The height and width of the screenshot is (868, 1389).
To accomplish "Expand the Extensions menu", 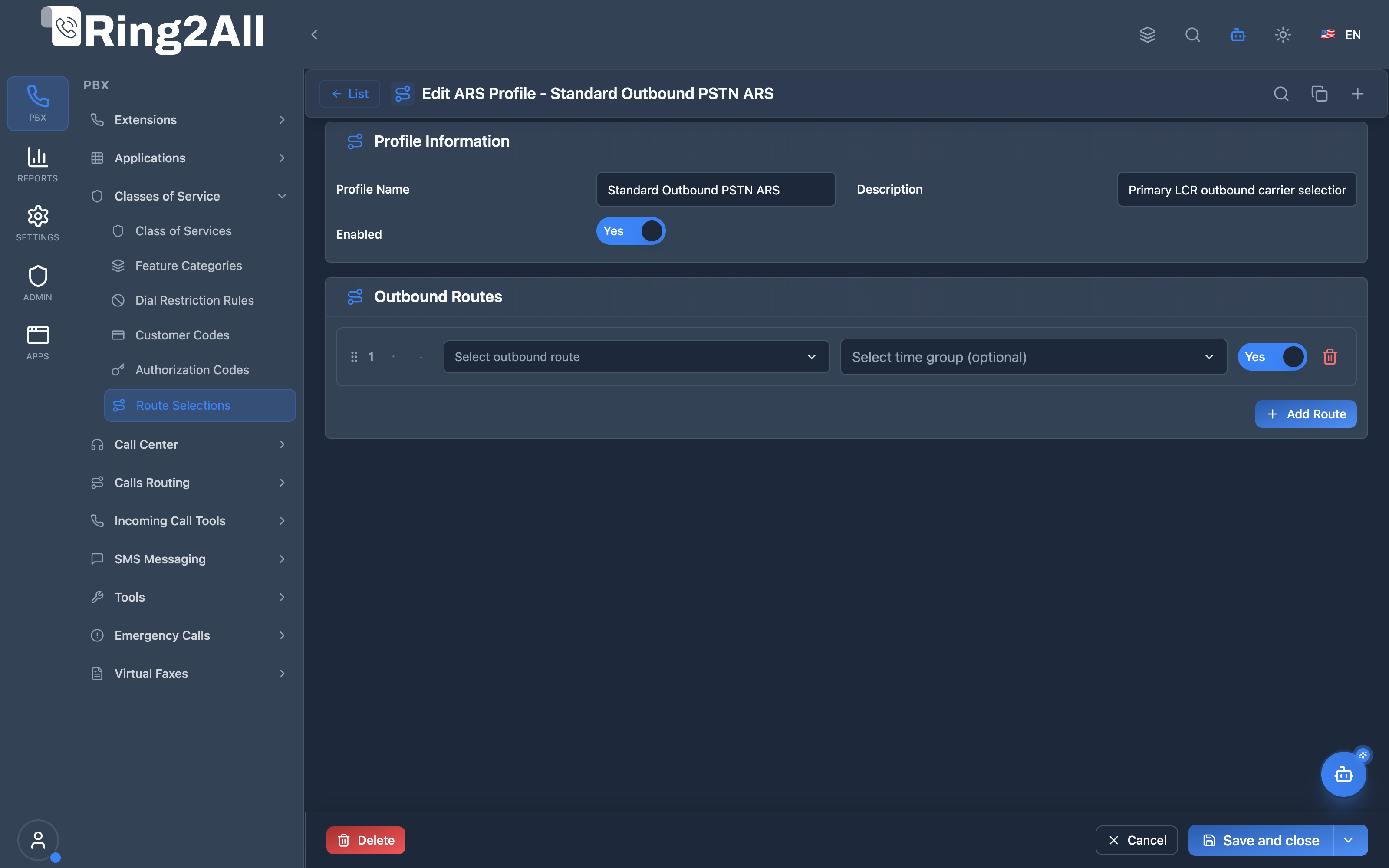I will (x=189, y=119).
